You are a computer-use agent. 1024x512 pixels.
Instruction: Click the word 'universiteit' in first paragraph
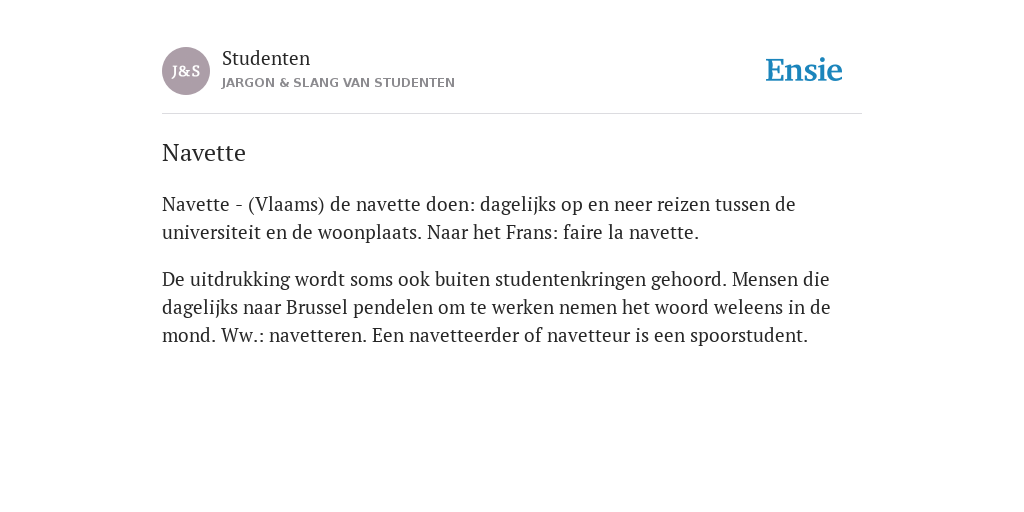point(211,232)
